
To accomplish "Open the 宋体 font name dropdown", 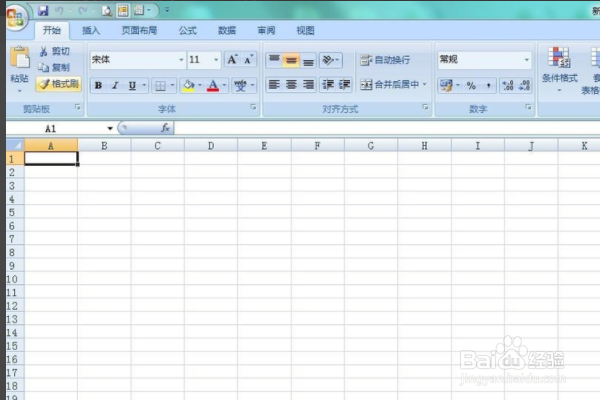I will tap(181, 60).
